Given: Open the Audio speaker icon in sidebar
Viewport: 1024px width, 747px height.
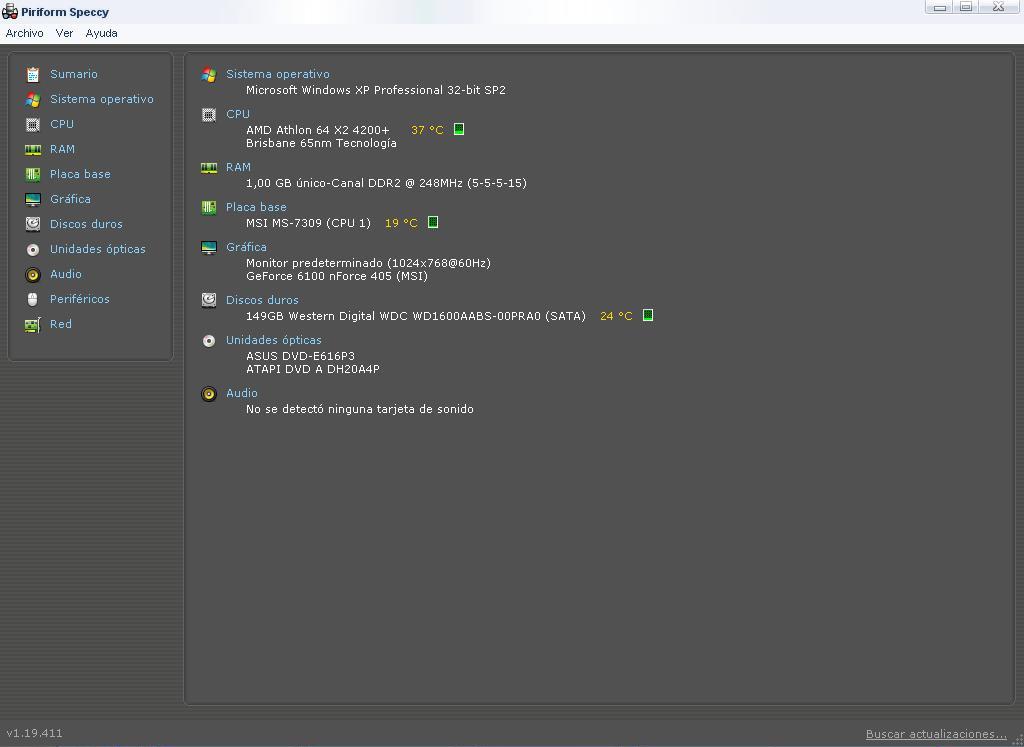Looking at the screenshot, I should (x=33, y=274).
